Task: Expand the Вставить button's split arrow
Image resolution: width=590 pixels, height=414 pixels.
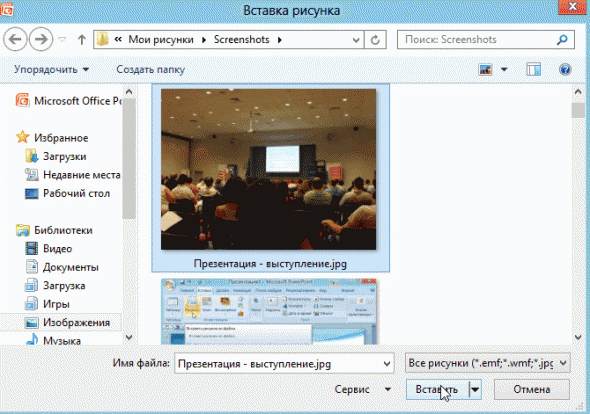Action: pos(475,390)
